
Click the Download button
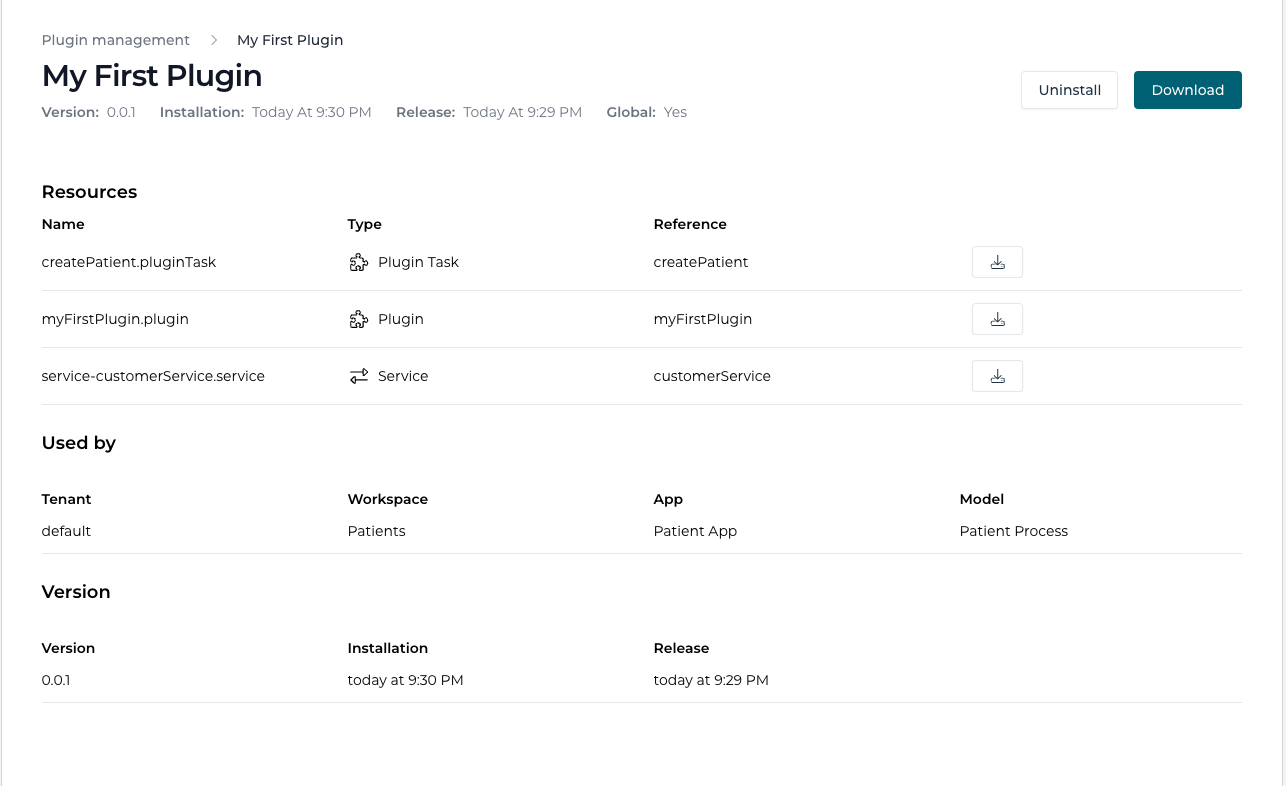click(x=1187, y=90)
